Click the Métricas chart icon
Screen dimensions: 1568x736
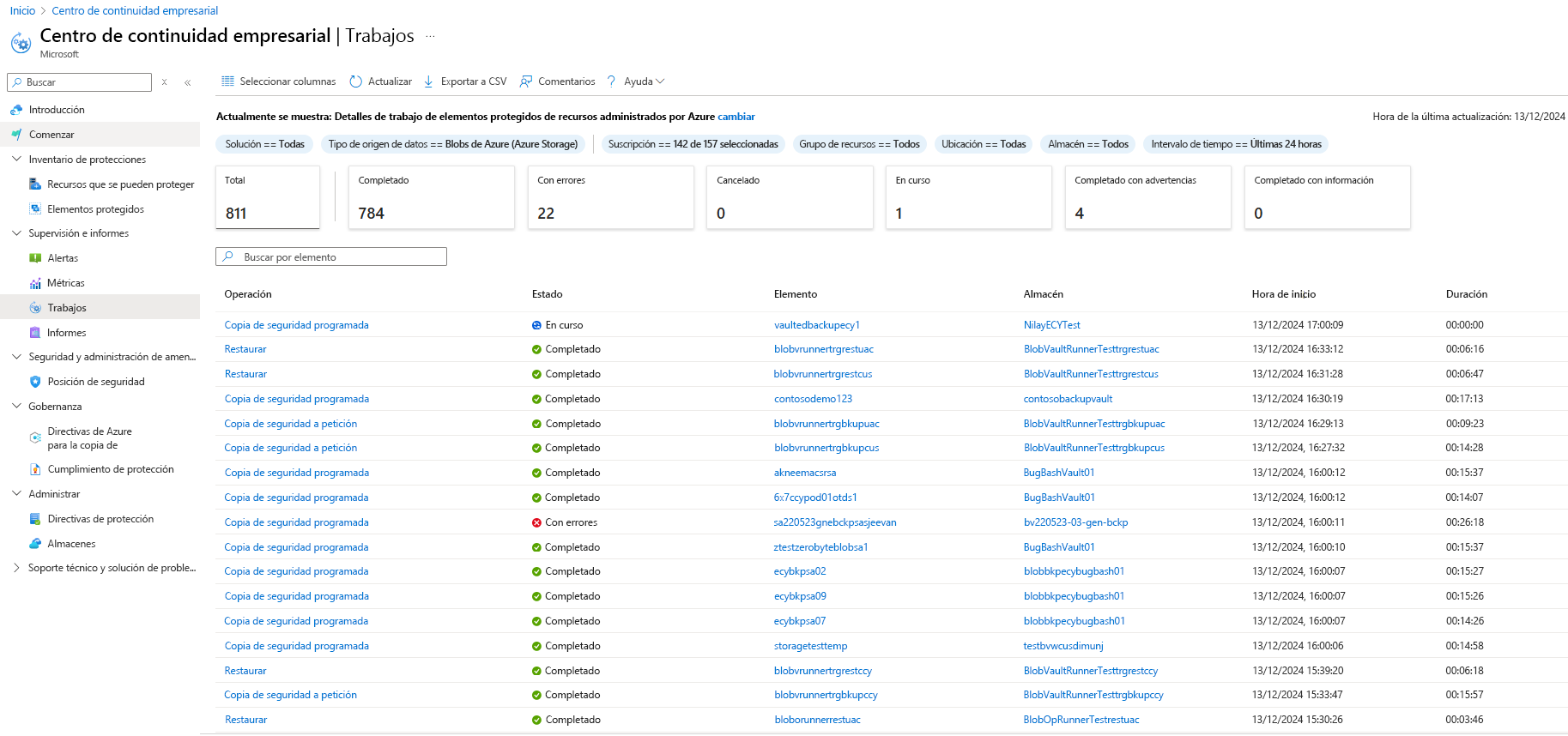click(x=35, y=283)
